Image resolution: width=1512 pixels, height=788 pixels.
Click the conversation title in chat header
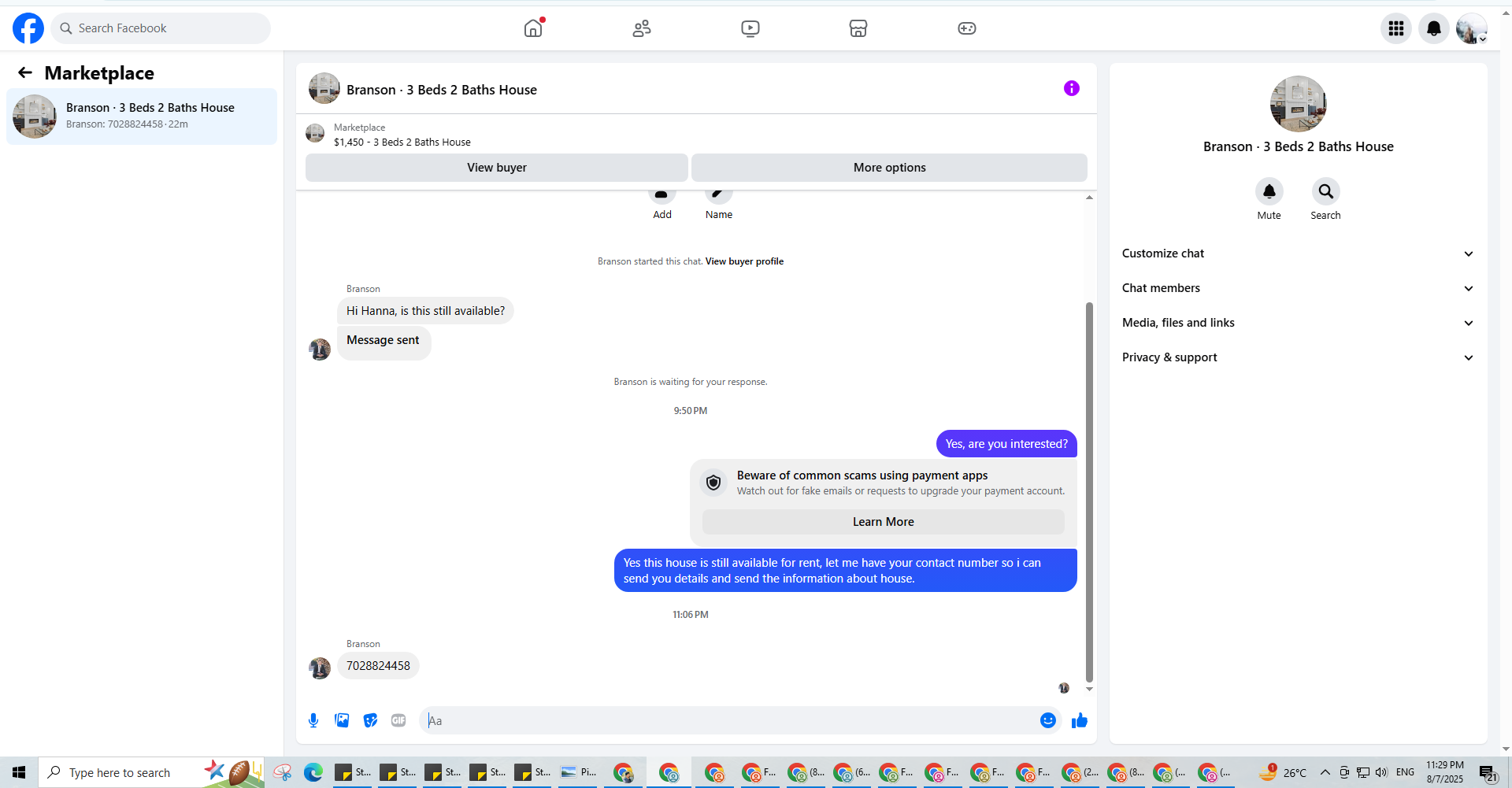442,90
